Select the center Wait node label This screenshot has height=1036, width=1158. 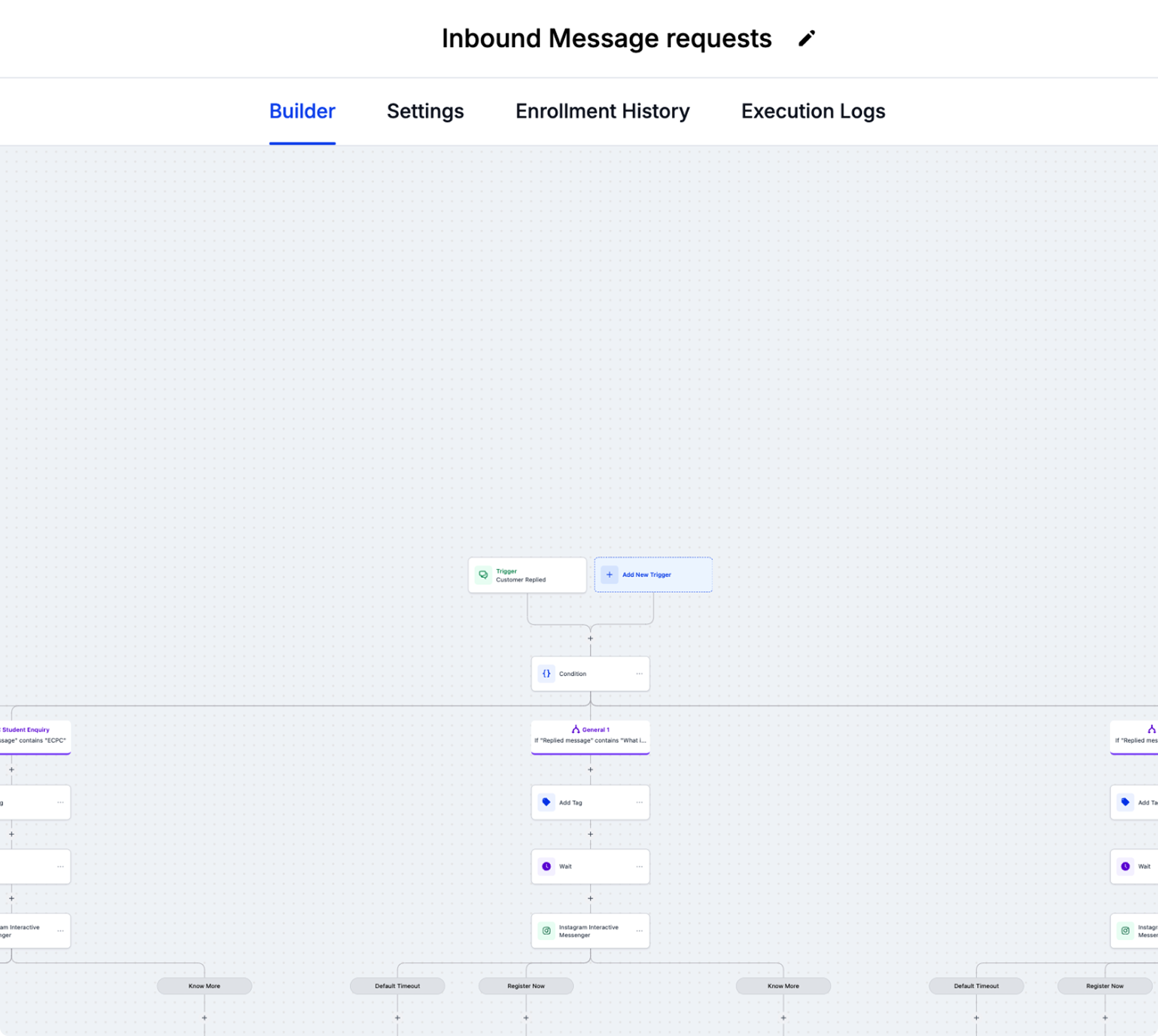[x=565, y=866]
